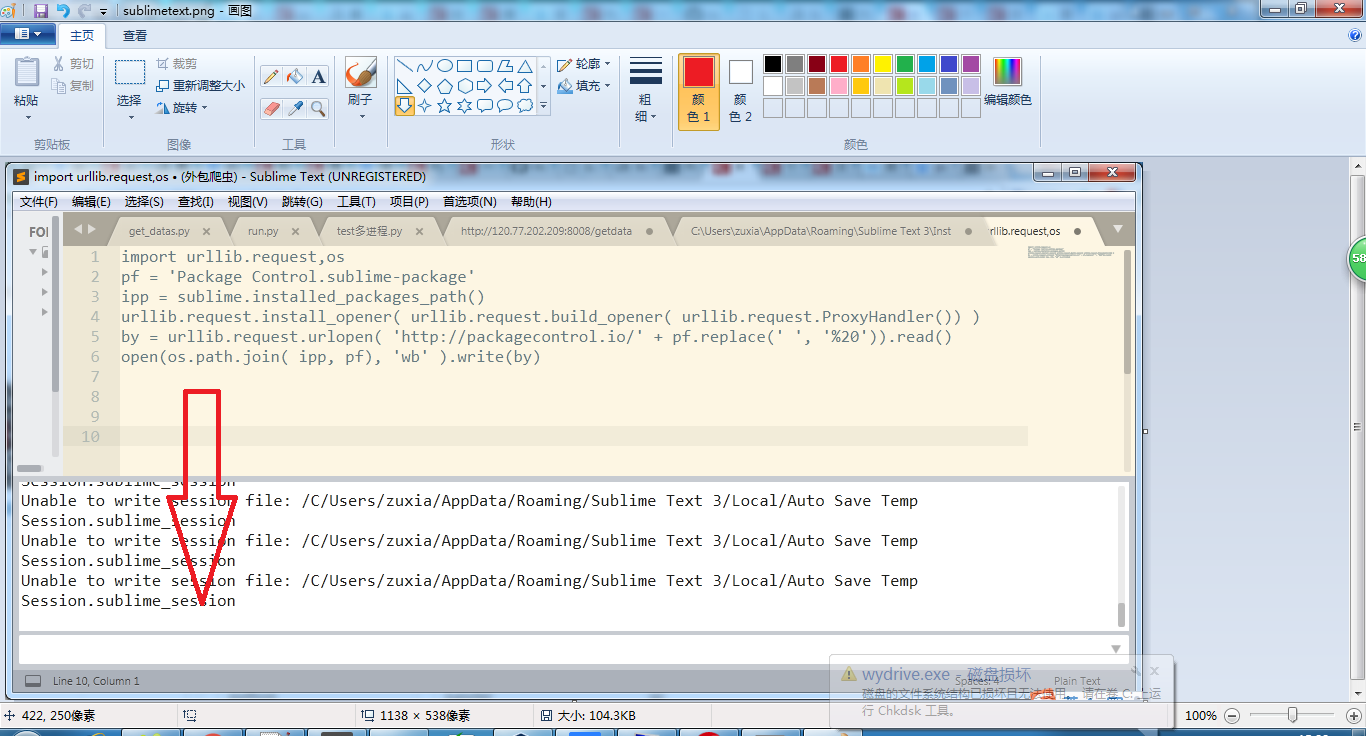Image resolution: width=1366 pixels, height=736 pixels.
Task: Open Paint Help via question mark icon
Action: pos(1355,35)
